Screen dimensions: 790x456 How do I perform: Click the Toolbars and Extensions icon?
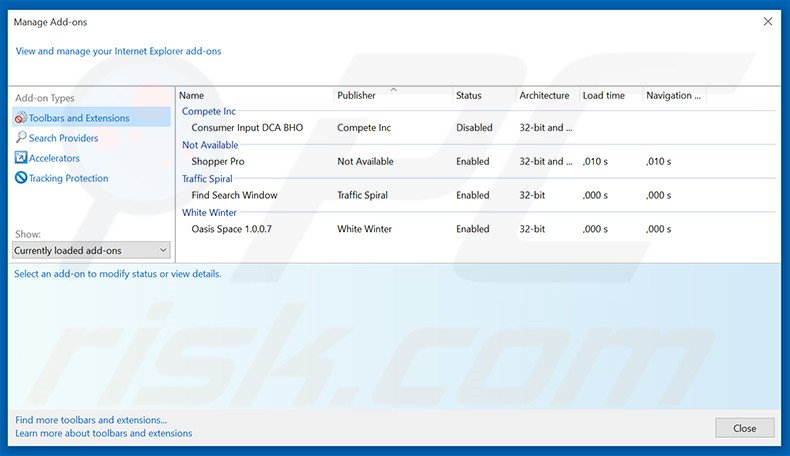[x=21, y=118]
